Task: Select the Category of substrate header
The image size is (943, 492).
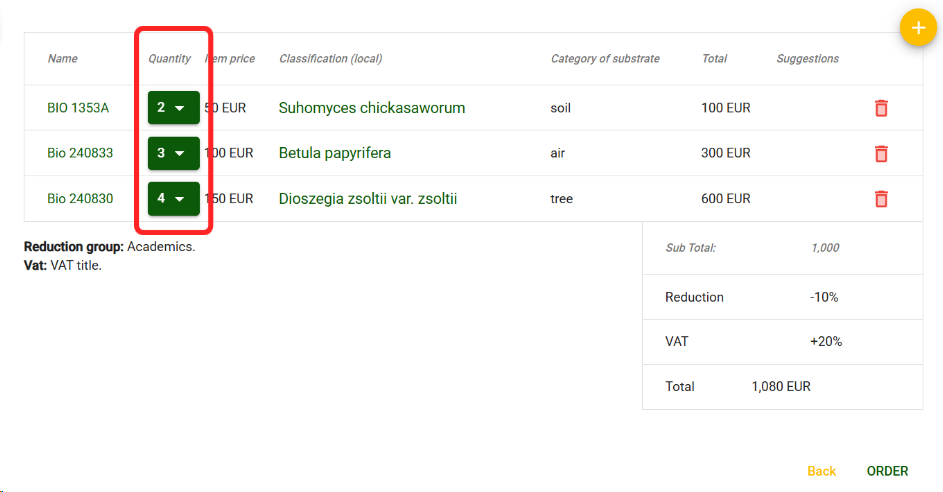Action: point(605,59)
